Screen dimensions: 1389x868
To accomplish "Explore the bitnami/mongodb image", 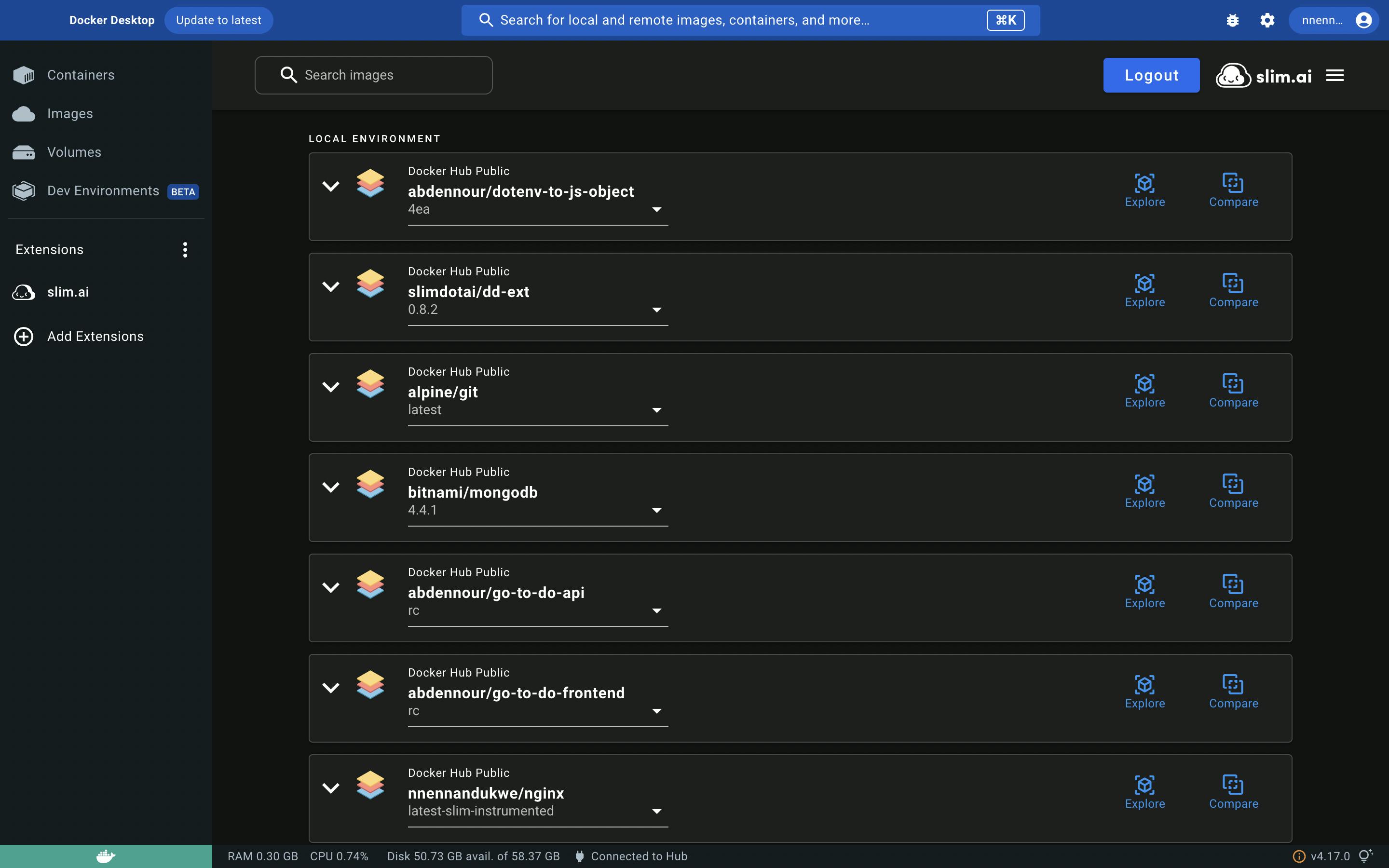I will (x=1144, y=492).
